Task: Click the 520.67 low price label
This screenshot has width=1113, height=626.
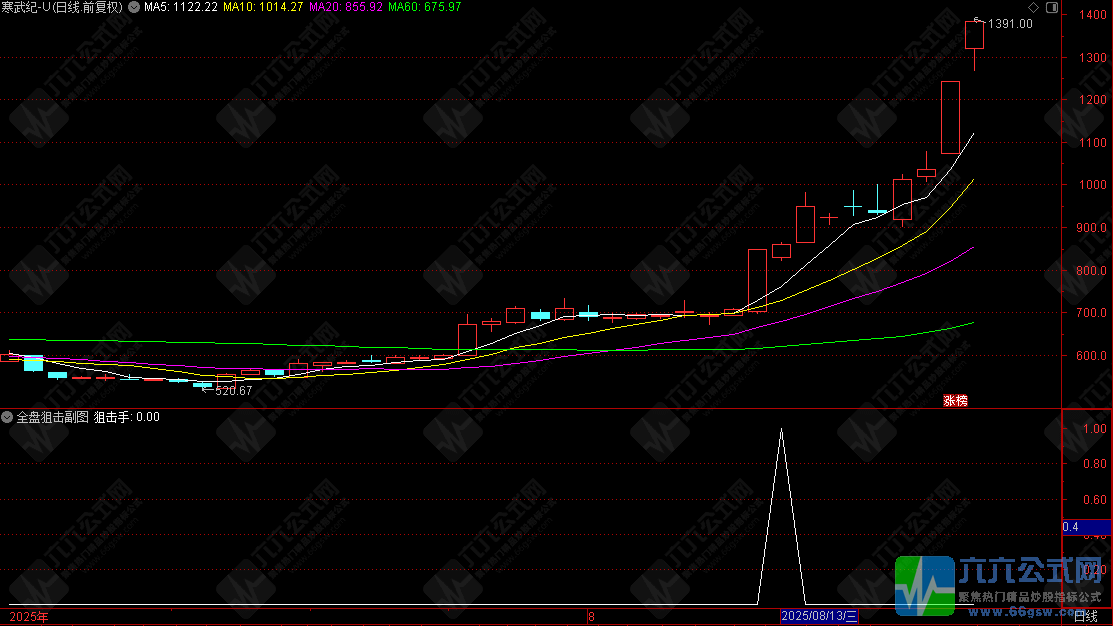Action: coord(234,391)
